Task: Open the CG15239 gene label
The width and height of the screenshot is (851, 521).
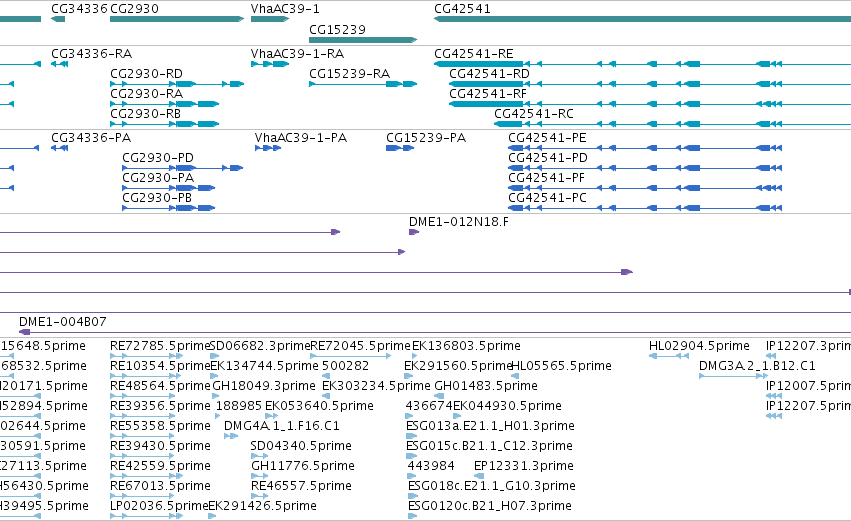Action: [337, 29]
